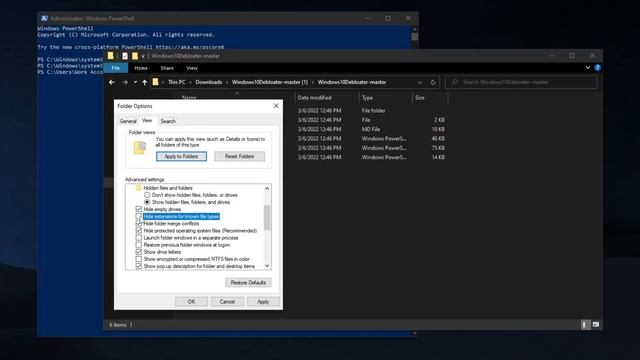This screenshot has width=640, height=360.
Task: Click the Back arrow in File Explorer
Action: coord(112,82)
